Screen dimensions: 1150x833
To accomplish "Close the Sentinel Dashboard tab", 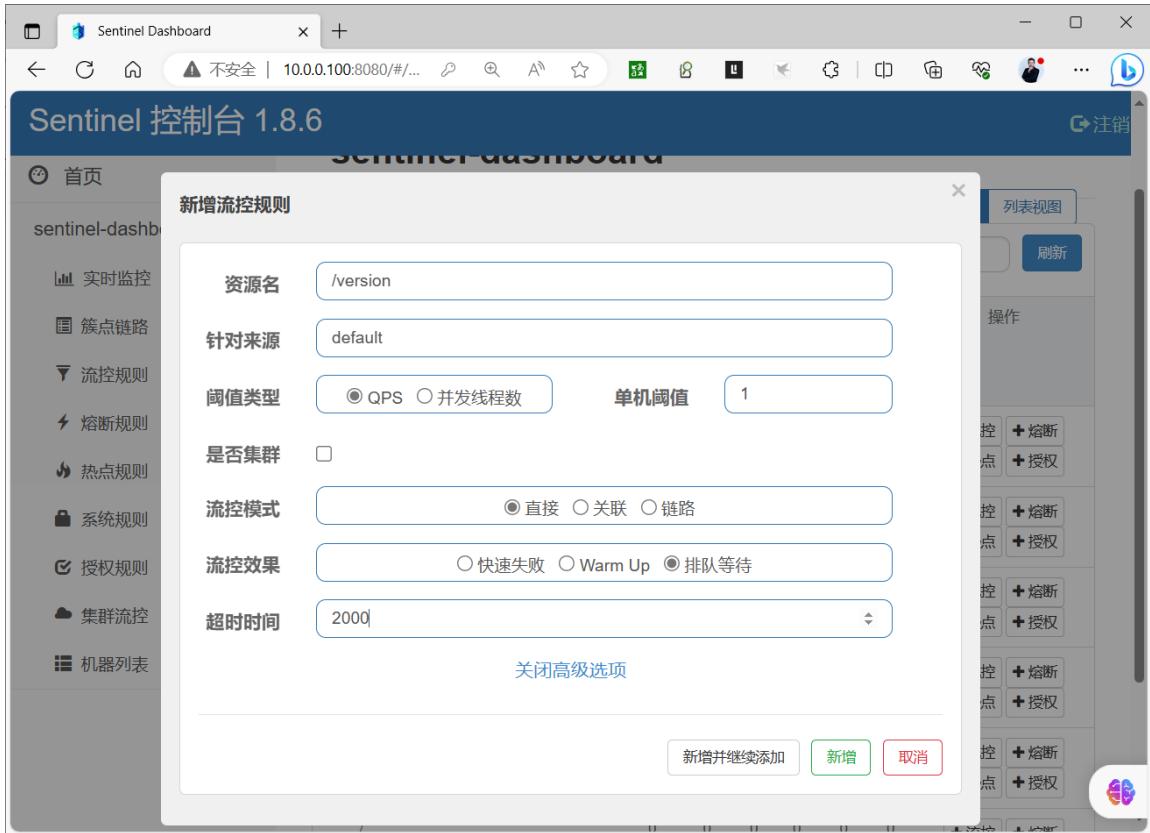I will tap(303, 32).
